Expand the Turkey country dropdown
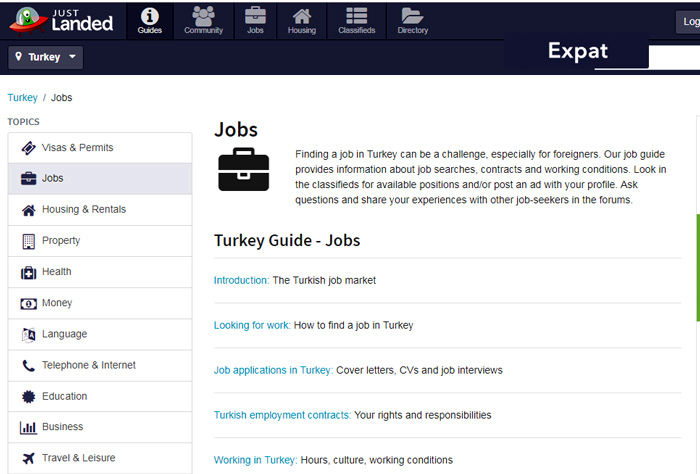Viewport: 700px width, 474px height. [x=46, y=57]
